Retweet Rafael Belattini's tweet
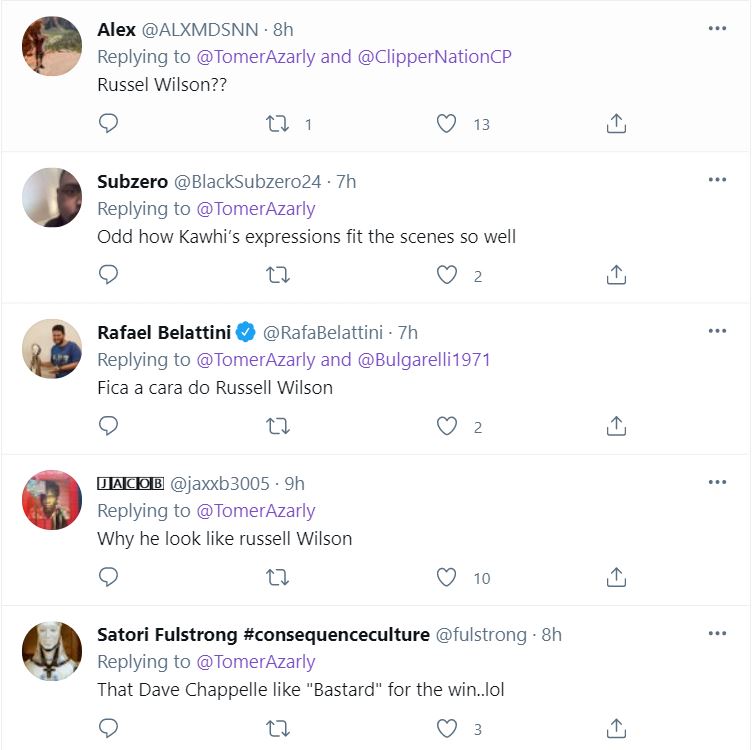753x750 pixels. click(277, 426)
